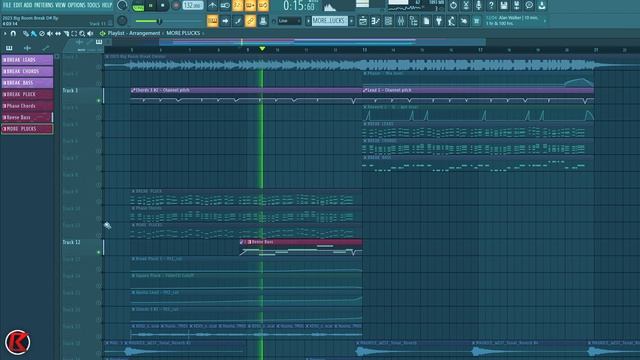Open the FILE menu
This screenshot has height=360, width=640.
tap(7, 5)
